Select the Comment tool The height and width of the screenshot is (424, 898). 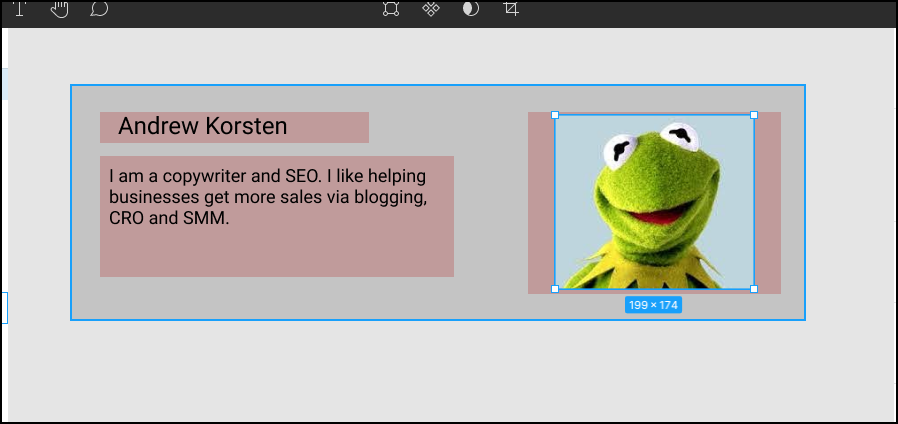click(99, 9)
